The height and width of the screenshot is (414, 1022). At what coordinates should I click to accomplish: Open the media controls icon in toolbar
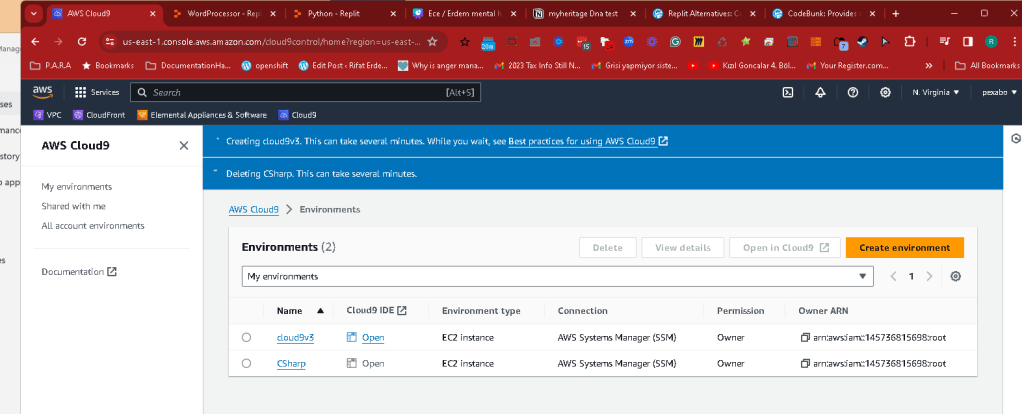point(945,42)
